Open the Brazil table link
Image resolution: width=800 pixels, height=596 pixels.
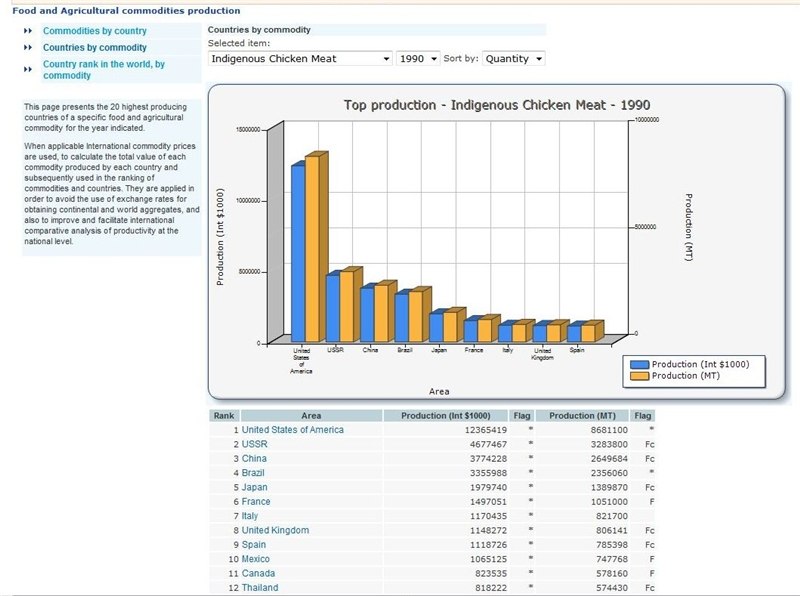point(253,473)
